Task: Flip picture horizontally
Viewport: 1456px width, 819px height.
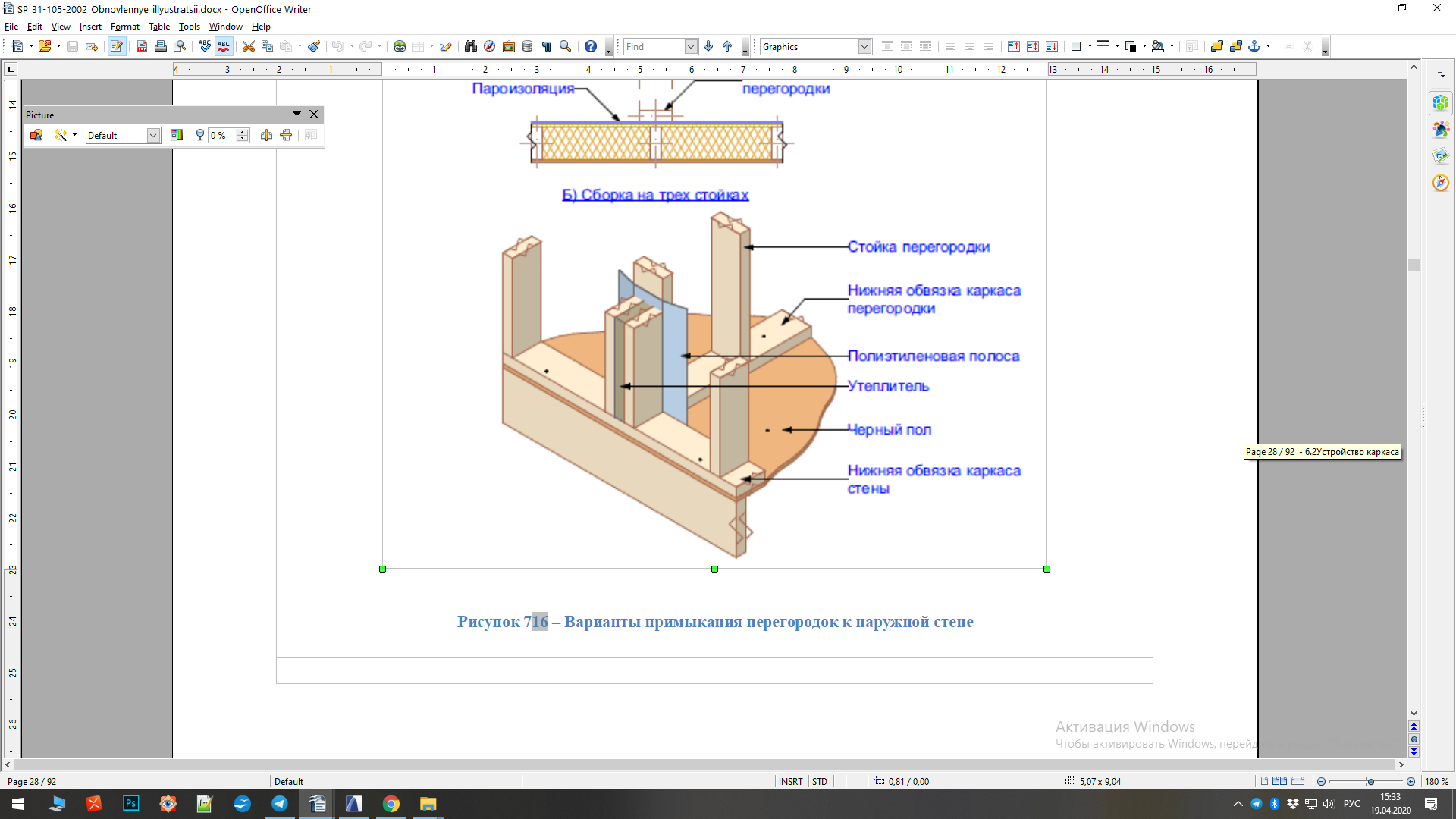Action: pyautogui.click(x=267, y=135)
